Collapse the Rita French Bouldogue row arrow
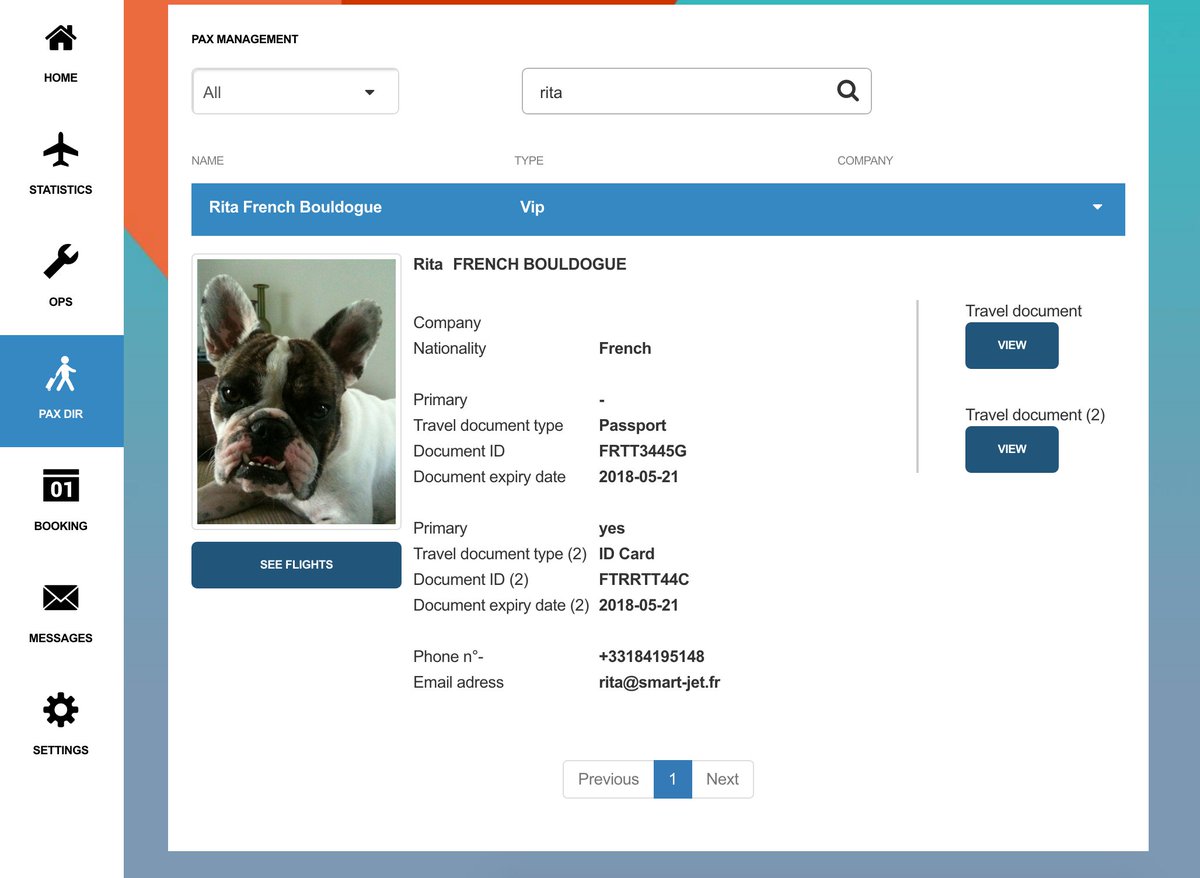The height and width of the screenshot is (878, 1200). 1097,207
